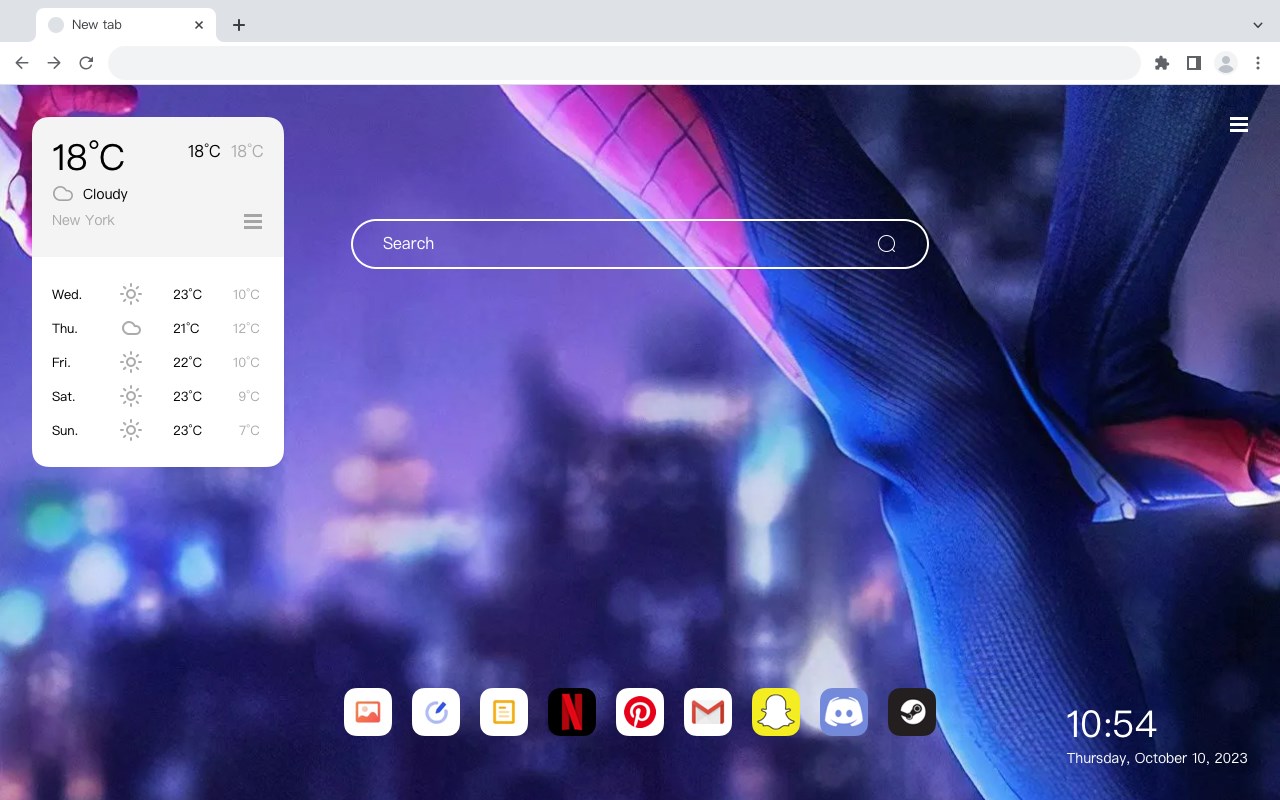Open the Snapchat shortcut
The image size is (1280, 800).
point(776,712)
